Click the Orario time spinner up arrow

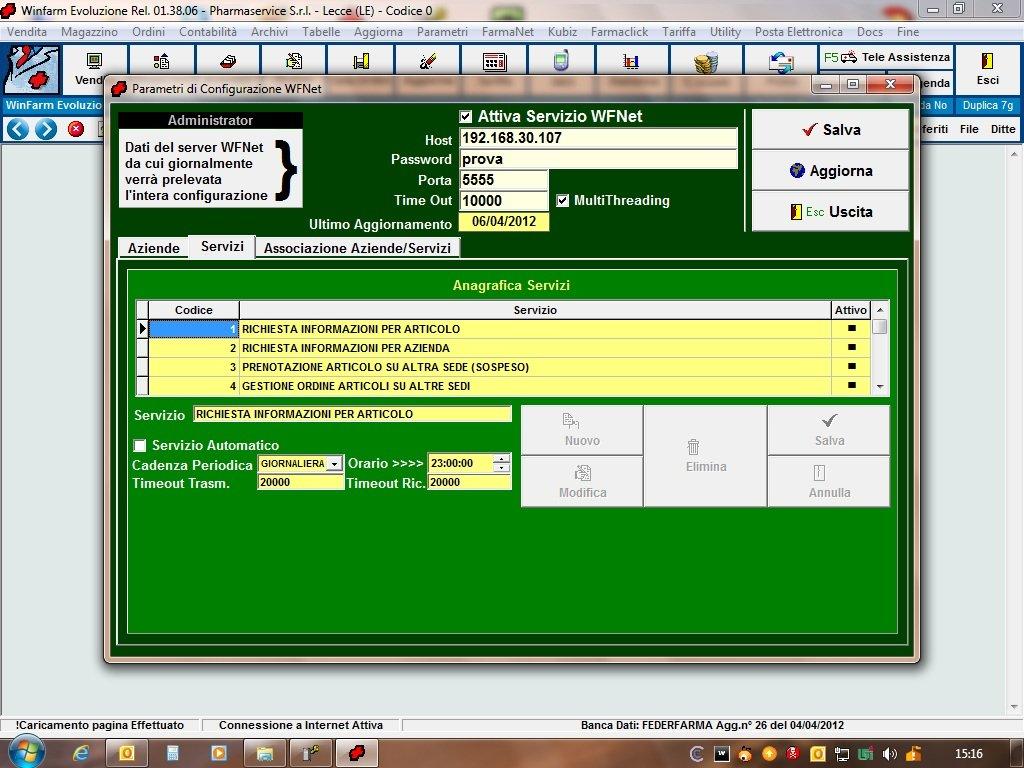coord(502,459)
